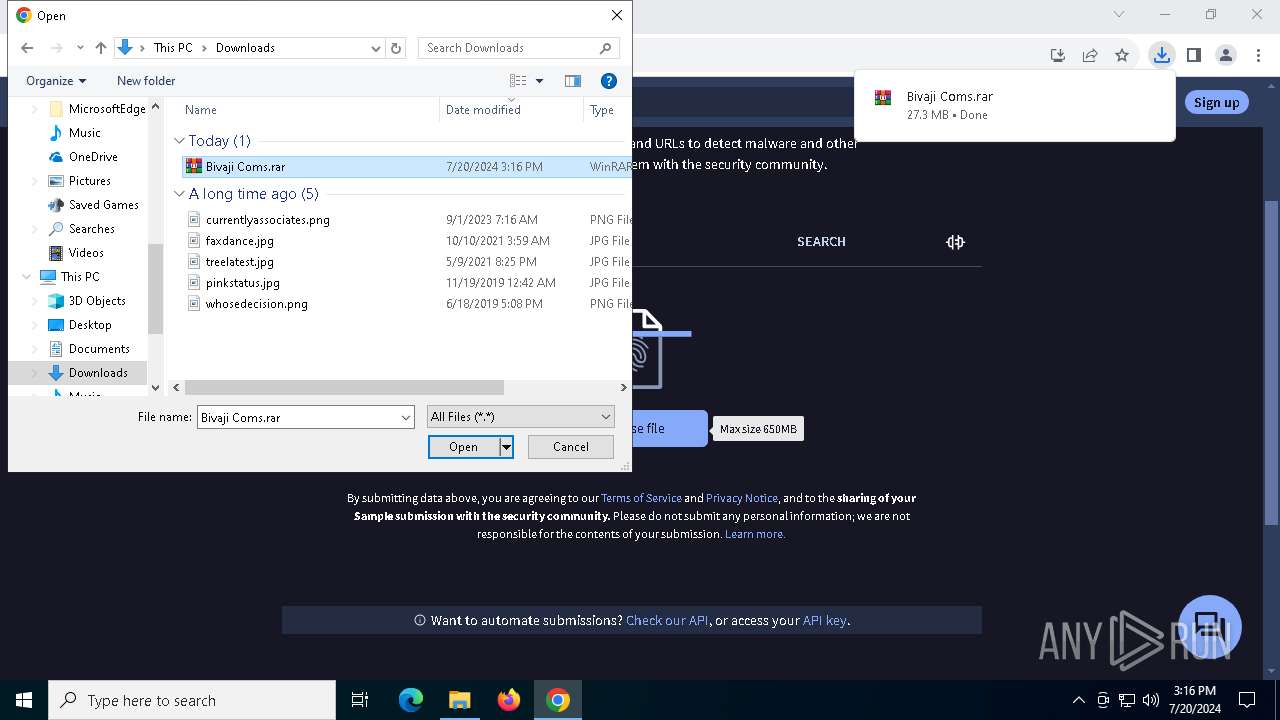Select pinkstatus.jpg in file list
The image size is (1280, 720).
click(x=242, y=283)
